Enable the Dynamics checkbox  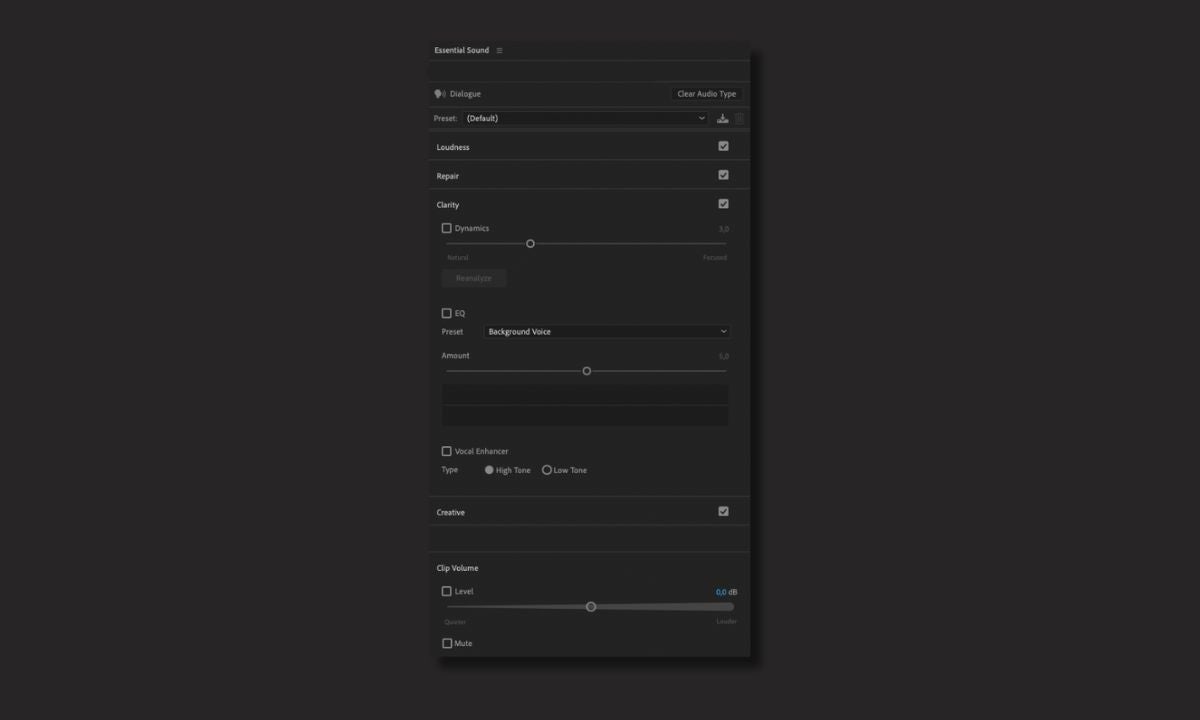tap(447, 228)
